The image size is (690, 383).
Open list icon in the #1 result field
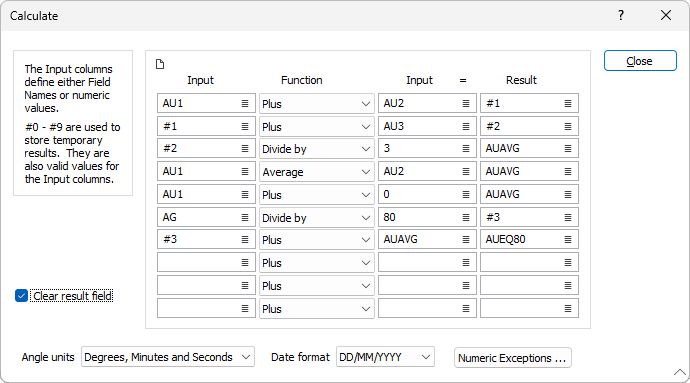[x=568, y=103]
